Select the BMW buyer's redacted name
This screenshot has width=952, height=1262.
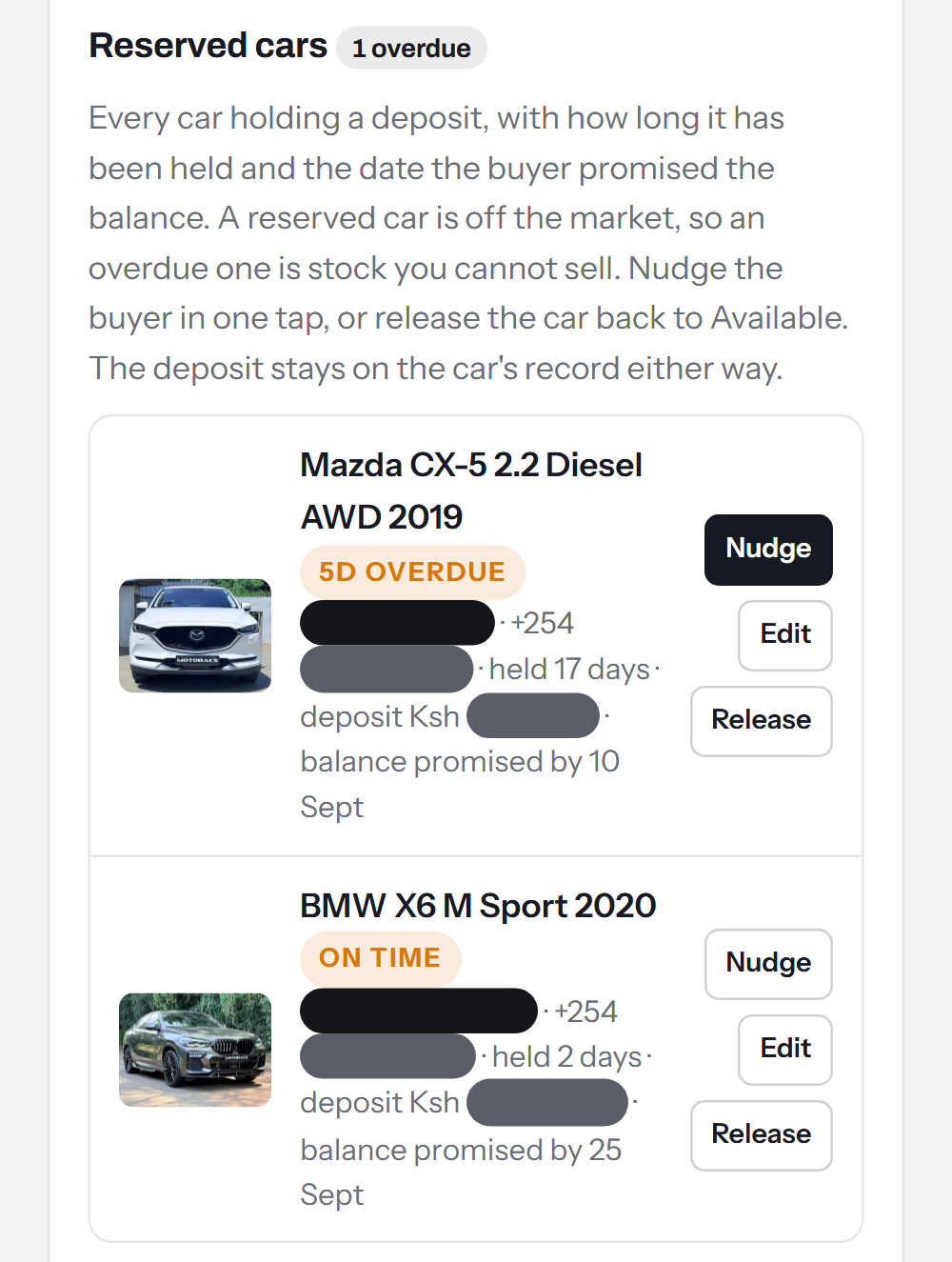point(419,1011)
